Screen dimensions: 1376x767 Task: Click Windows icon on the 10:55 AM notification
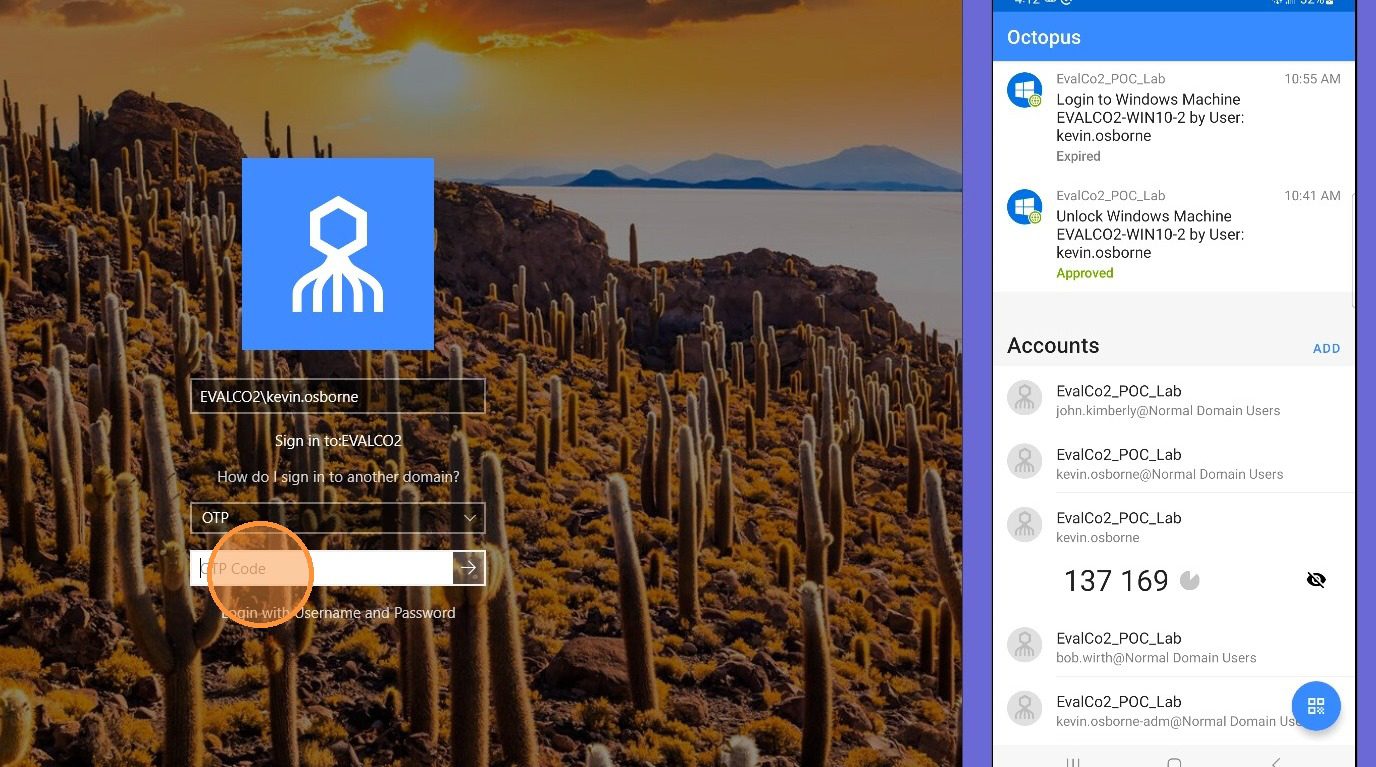pyautogui.click(x=1024, y=90)
